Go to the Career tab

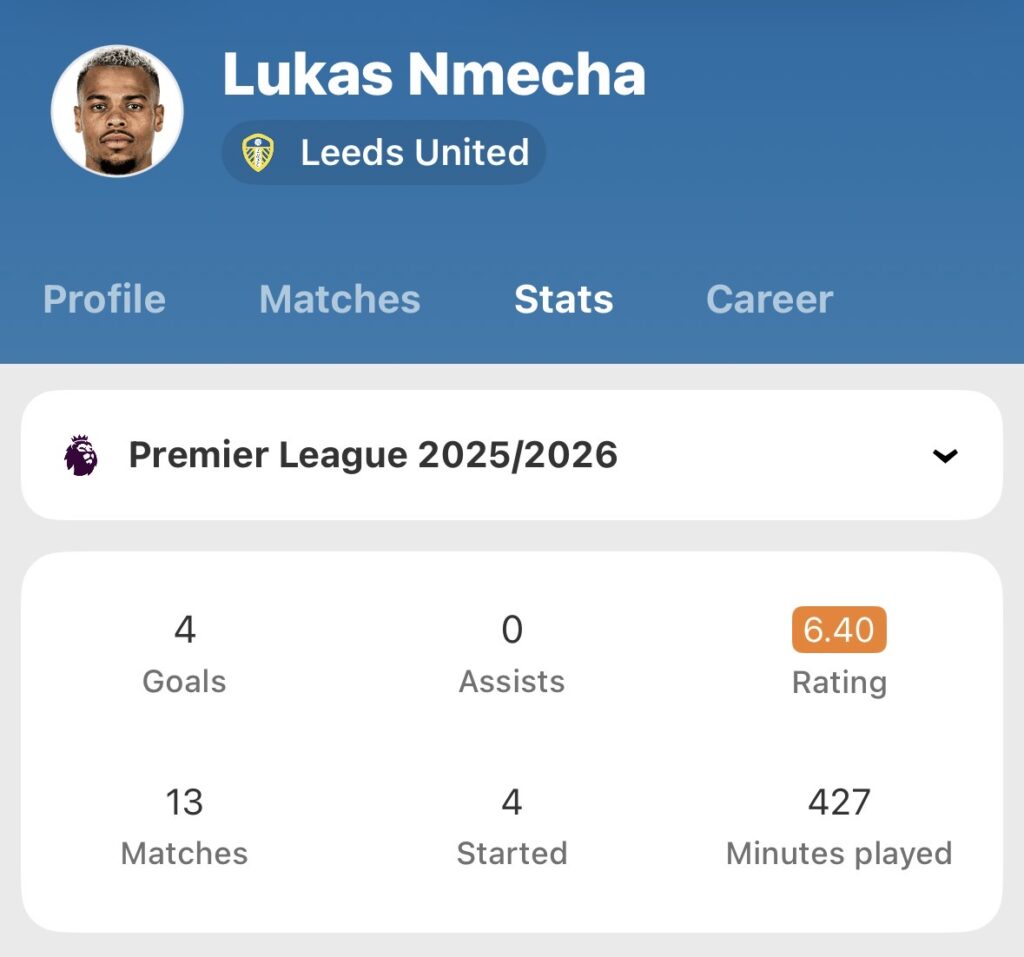769,299
